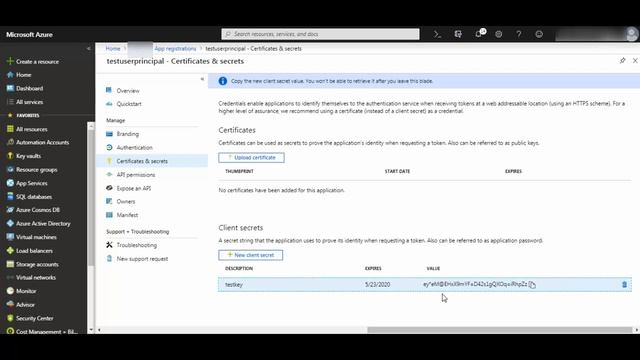The height and width of the screenshot is (360, 640).
Task: Click the Home breadcrumb link
Action: coord(113,49)
